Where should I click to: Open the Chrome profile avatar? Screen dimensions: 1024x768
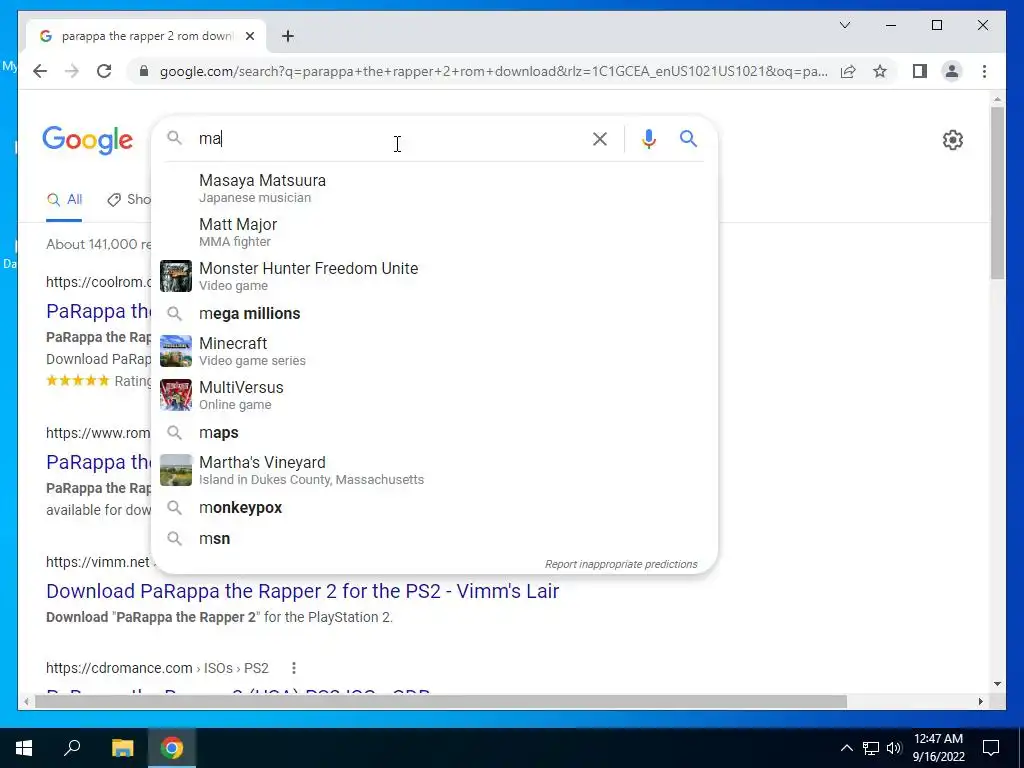click(x=952, y=71)
